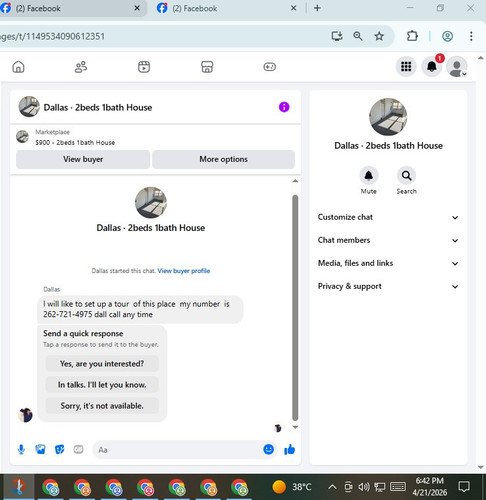The image size is (486, 500).
Task: Open the network tray icon
Action: [x=379, y=487]
